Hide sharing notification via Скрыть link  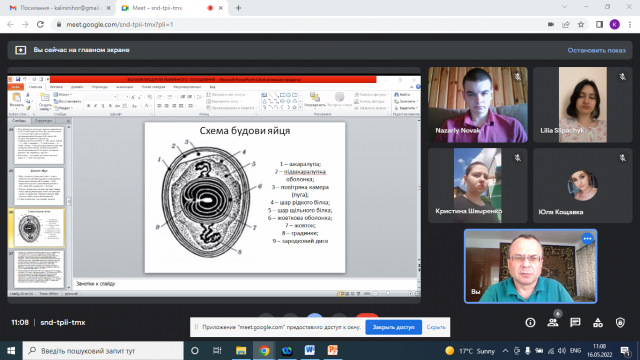click(x=436, y=327)
